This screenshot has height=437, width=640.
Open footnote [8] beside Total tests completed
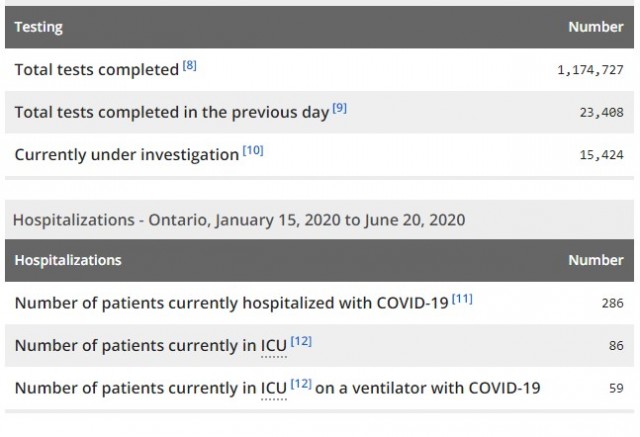point(189,65)
